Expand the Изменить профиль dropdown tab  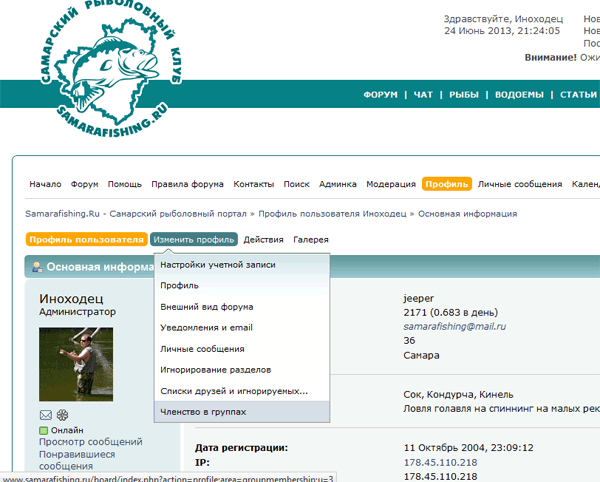point(194,239)
